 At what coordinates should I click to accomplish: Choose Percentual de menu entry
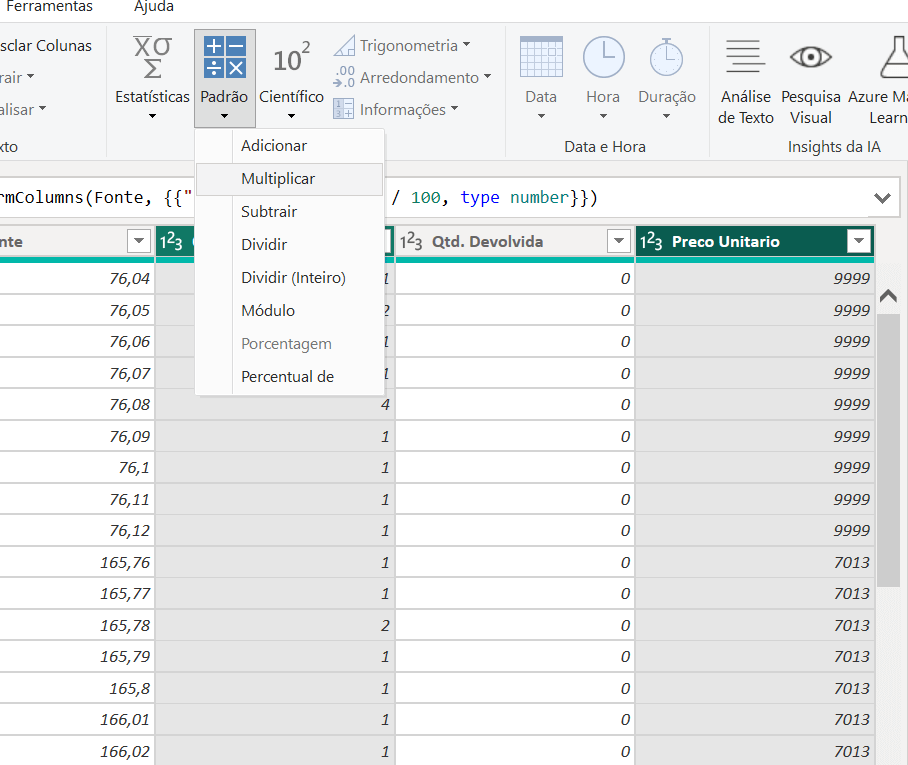290,377
